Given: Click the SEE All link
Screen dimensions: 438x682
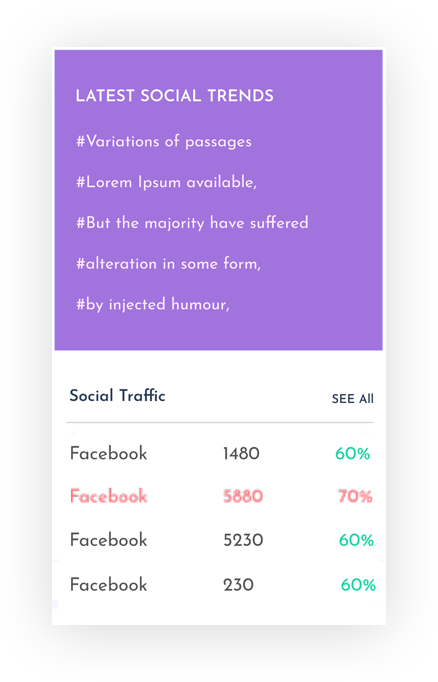Looking at the screenshot, I should 352,399.
